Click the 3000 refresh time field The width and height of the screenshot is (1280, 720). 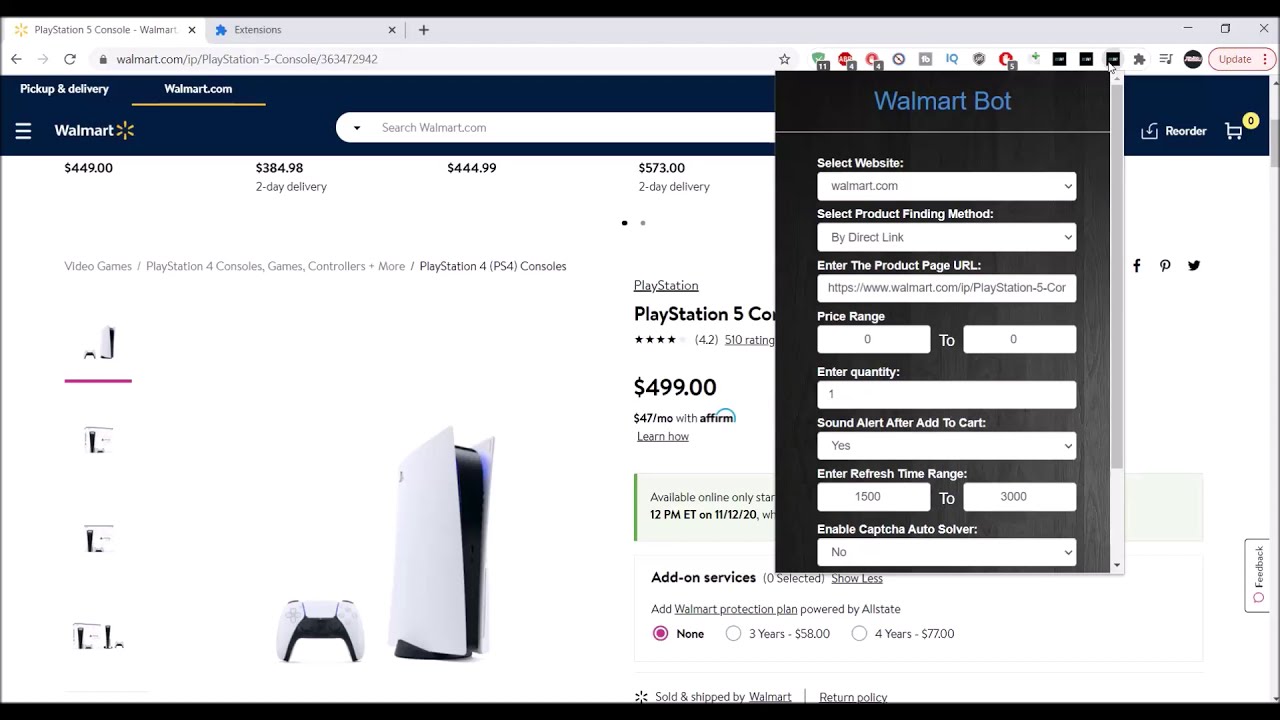coord(1019,497)
